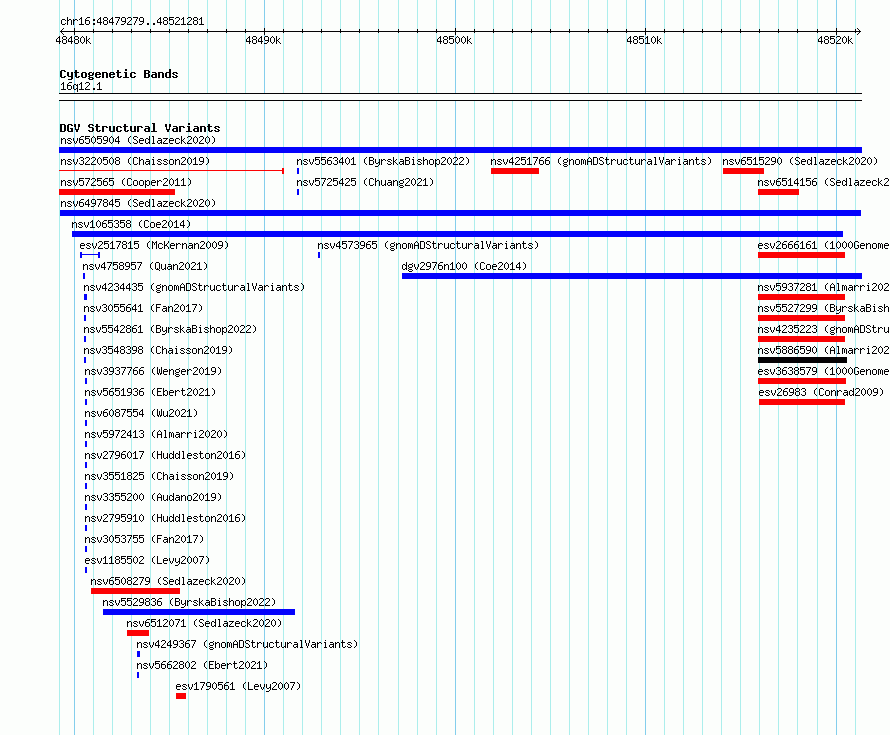Image resolution: width=890 pixels, height=735 pixels.
Task: Click esv1185502 (Levy2007) label
Action: 147,560
